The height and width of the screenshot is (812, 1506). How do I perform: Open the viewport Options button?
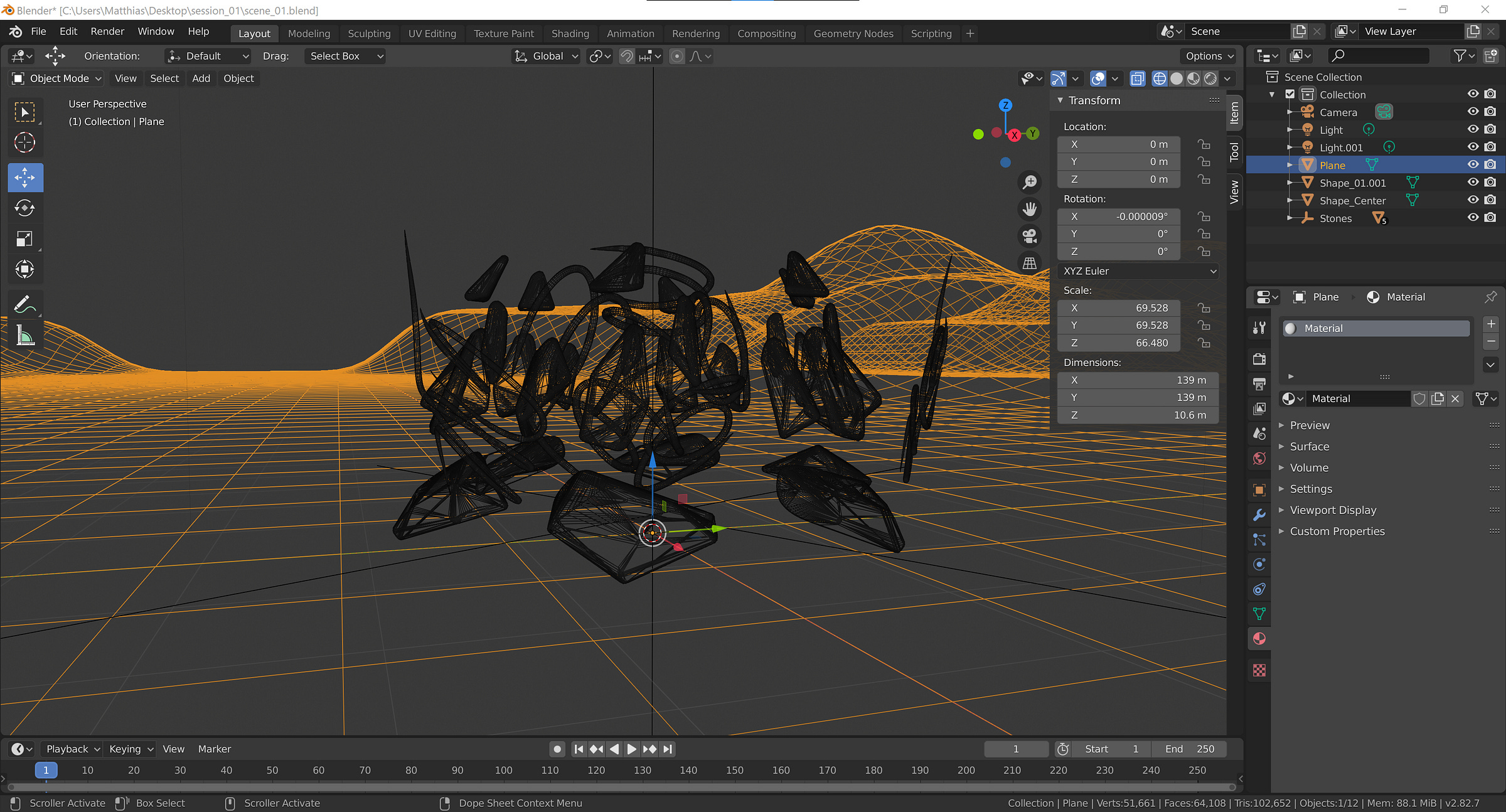(x=1208, y=56)
